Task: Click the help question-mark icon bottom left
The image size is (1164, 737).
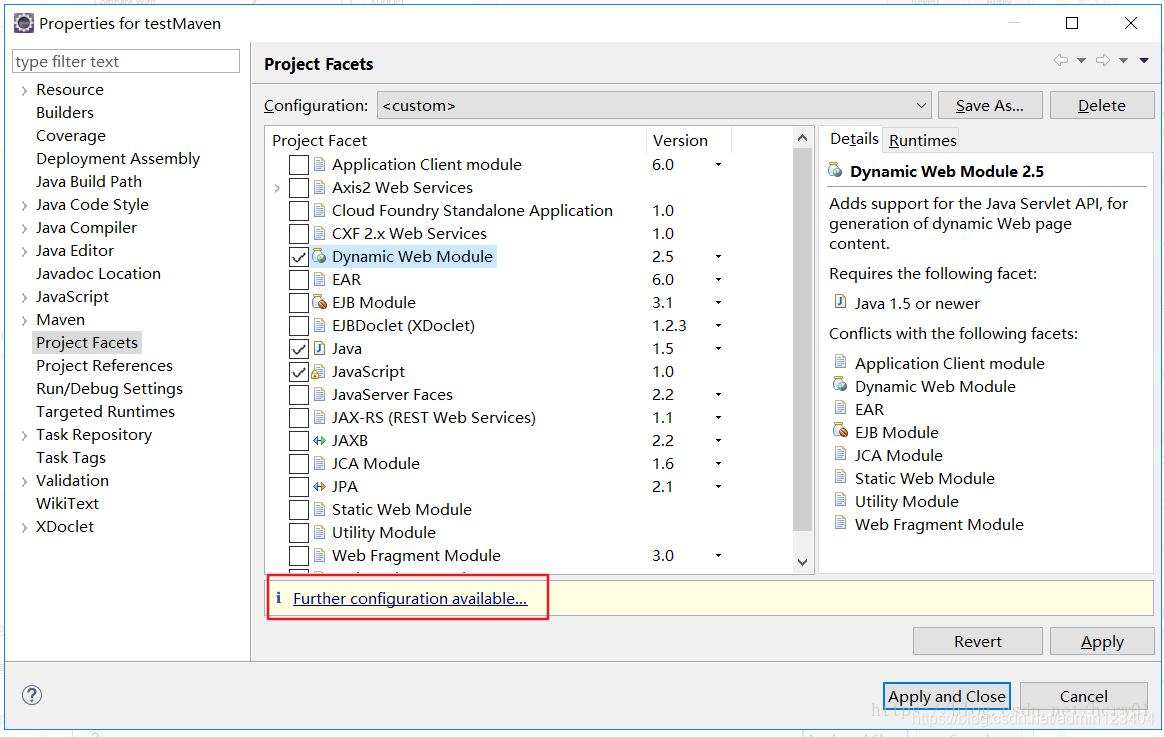Action: tap(31, 695)
